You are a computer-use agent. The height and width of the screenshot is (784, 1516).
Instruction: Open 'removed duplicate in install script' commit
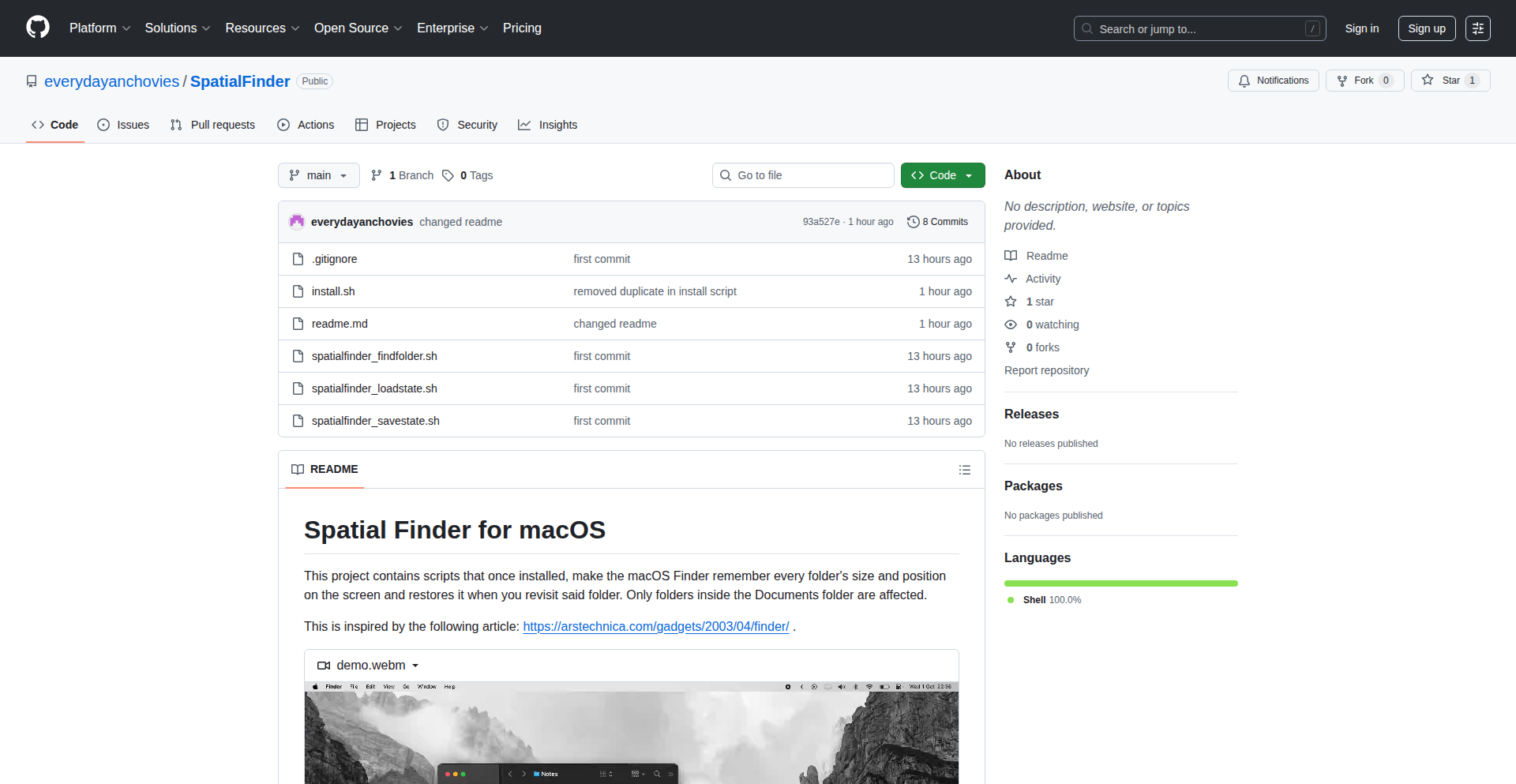[655, 291]
